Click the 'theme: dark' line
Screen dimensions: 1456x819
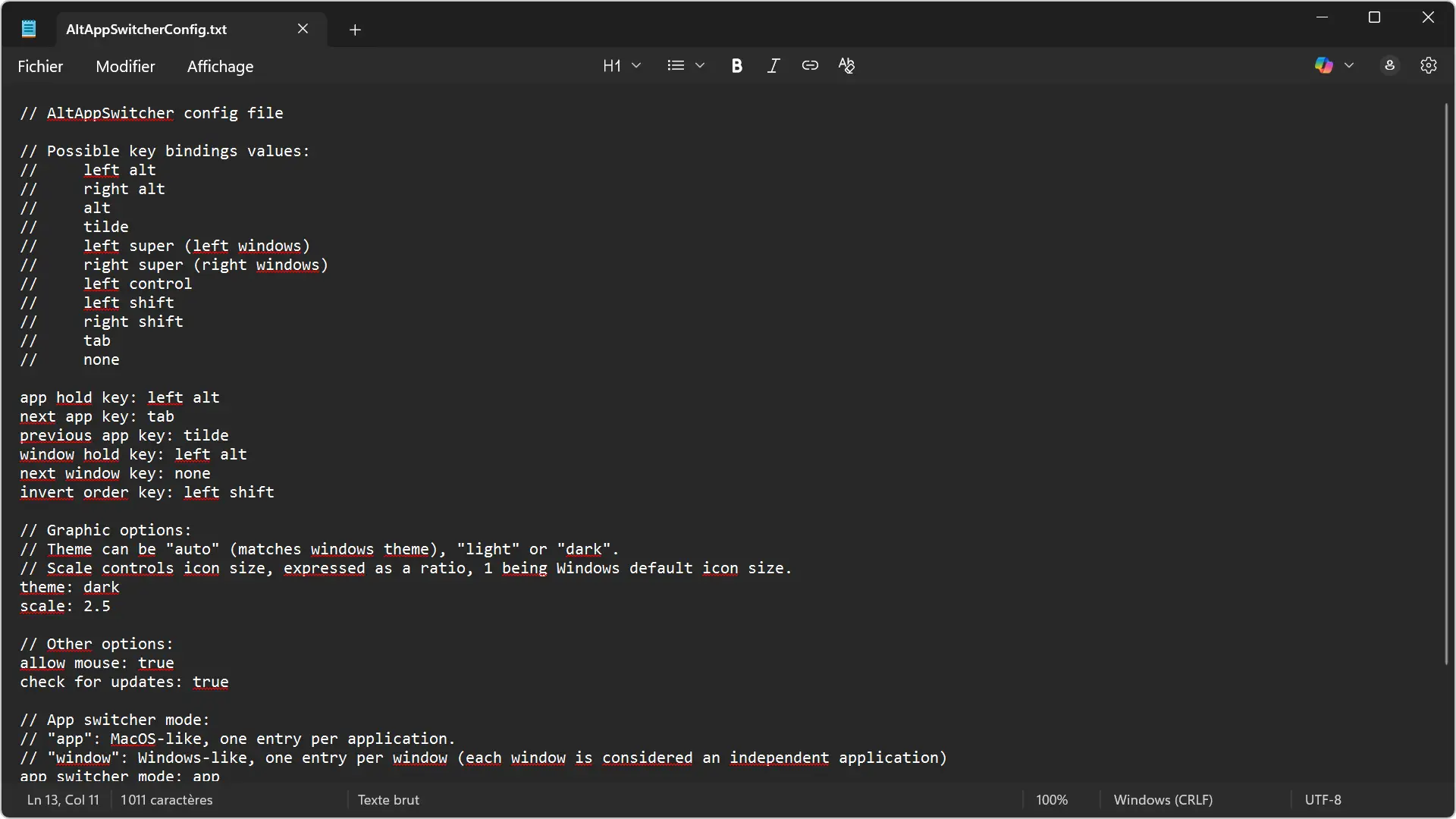(x=70, y=587)
